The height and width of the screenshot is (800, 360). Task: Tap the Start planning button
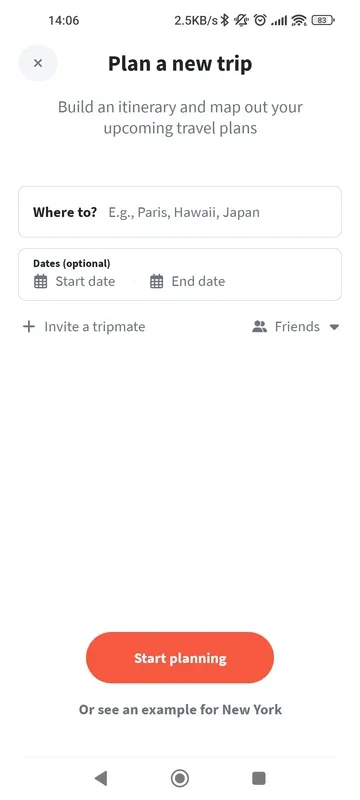pyautogui.click(x=180, y=658)
